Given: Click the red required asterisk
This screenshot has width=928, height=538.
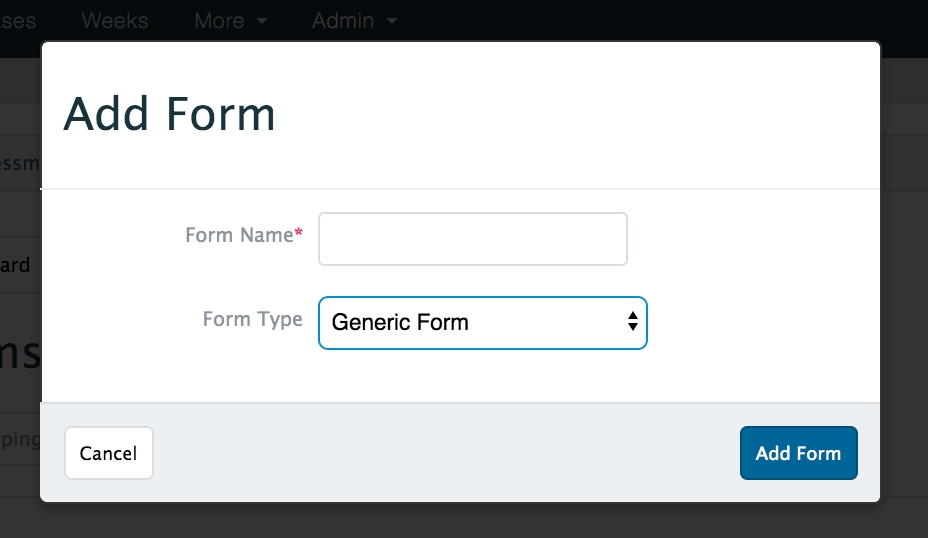Looking at the screenshot, I should (298, 234).
